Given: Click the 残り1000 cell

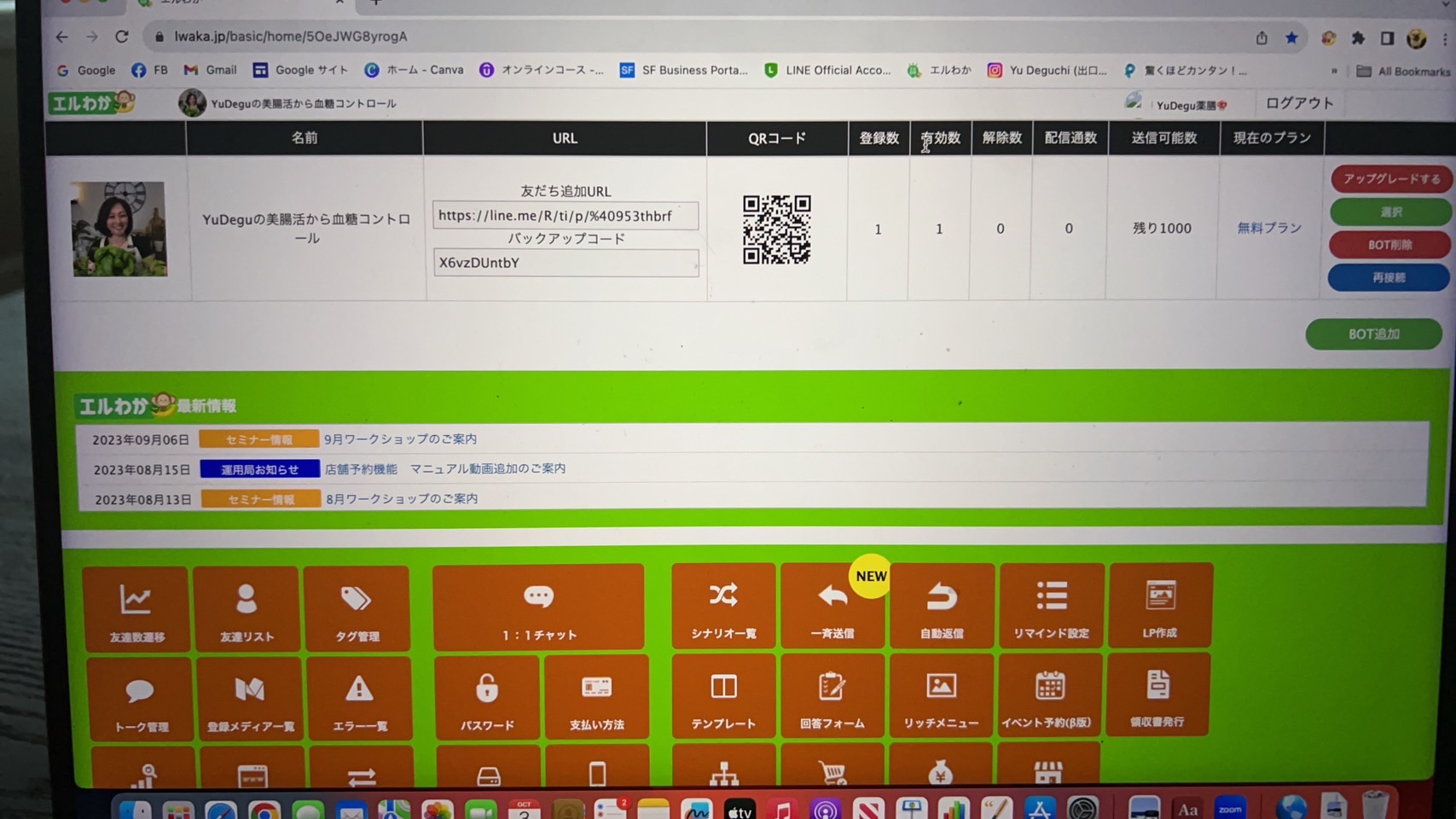Looking at the screenshot, I should tap(1162, 228).
